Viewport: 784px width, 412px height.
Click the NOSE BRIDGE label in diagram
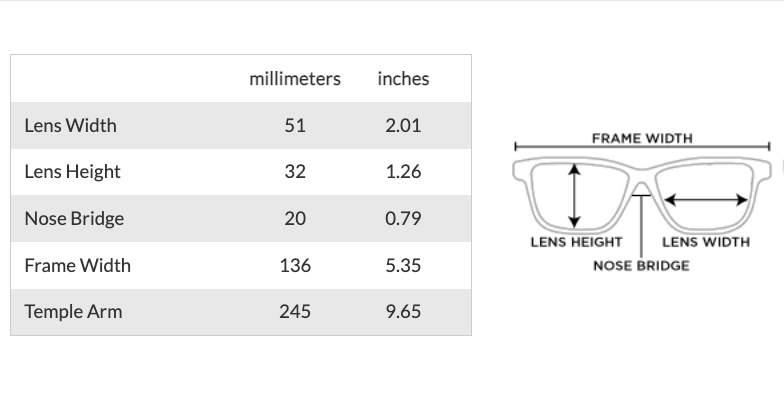click(641, 265)
